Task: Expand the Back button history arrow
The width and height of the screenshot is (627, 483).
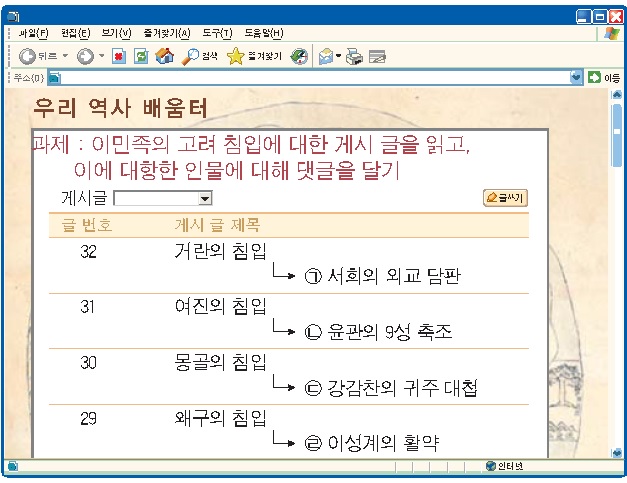Action: (66, 56)
